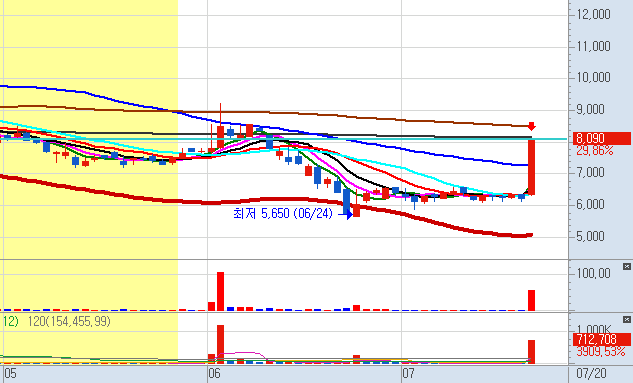Click the 6,000 price axis label
Viewport: 633px width, 383px height.
click(x=590, y=204)
